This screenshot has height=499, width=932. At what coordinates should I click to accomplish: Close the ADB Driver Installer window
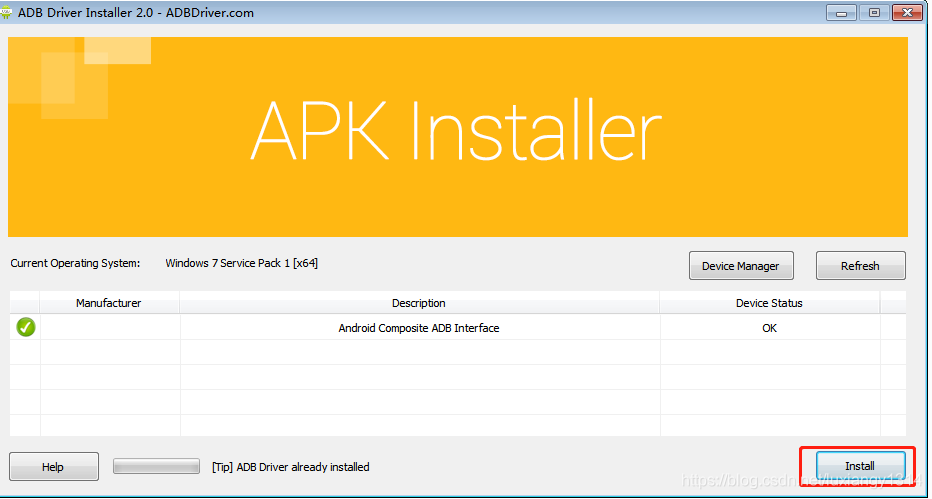pos(907,12)
